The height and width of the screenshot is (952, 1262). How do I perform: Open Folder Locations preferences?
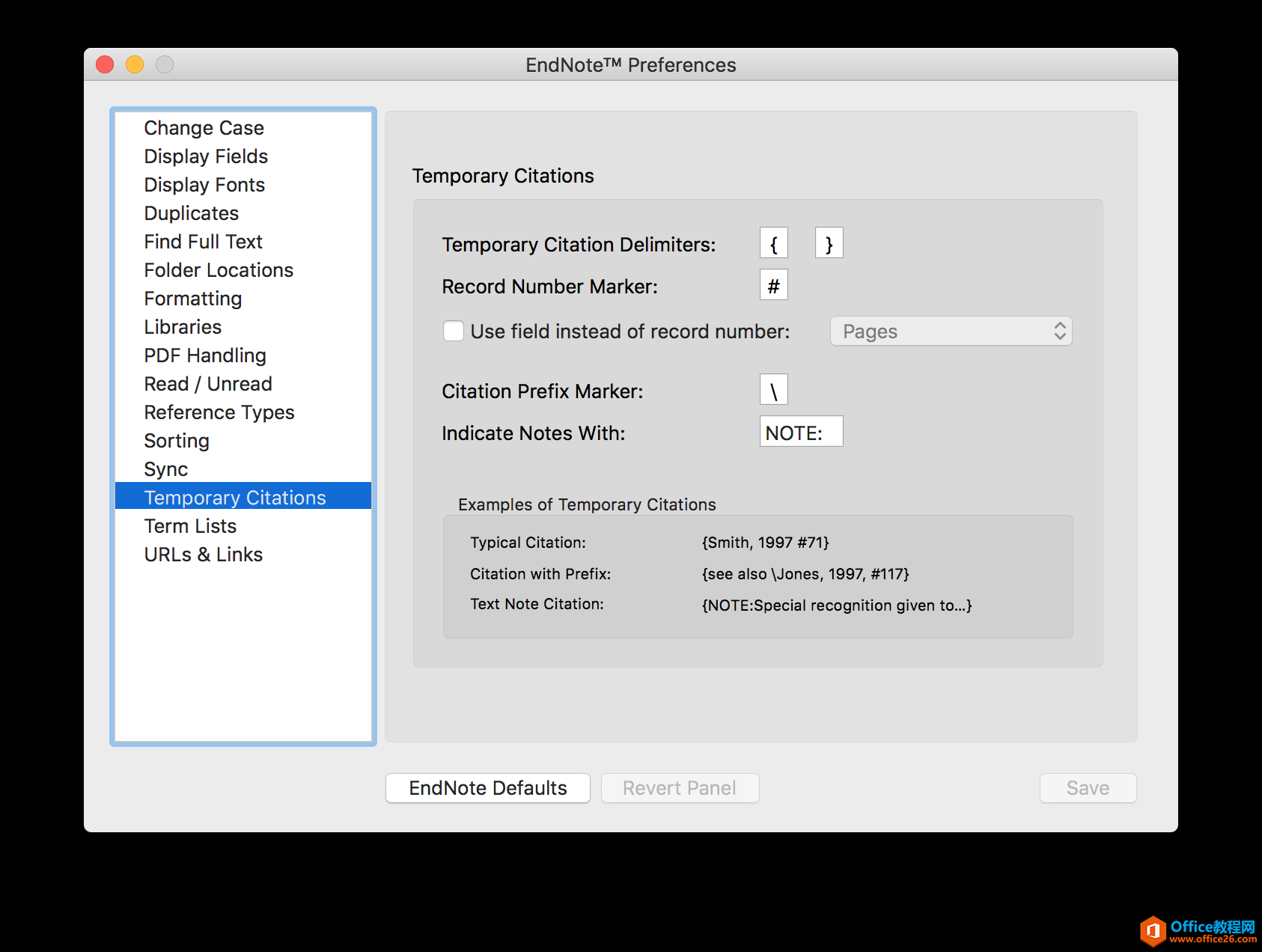(219, 270)
